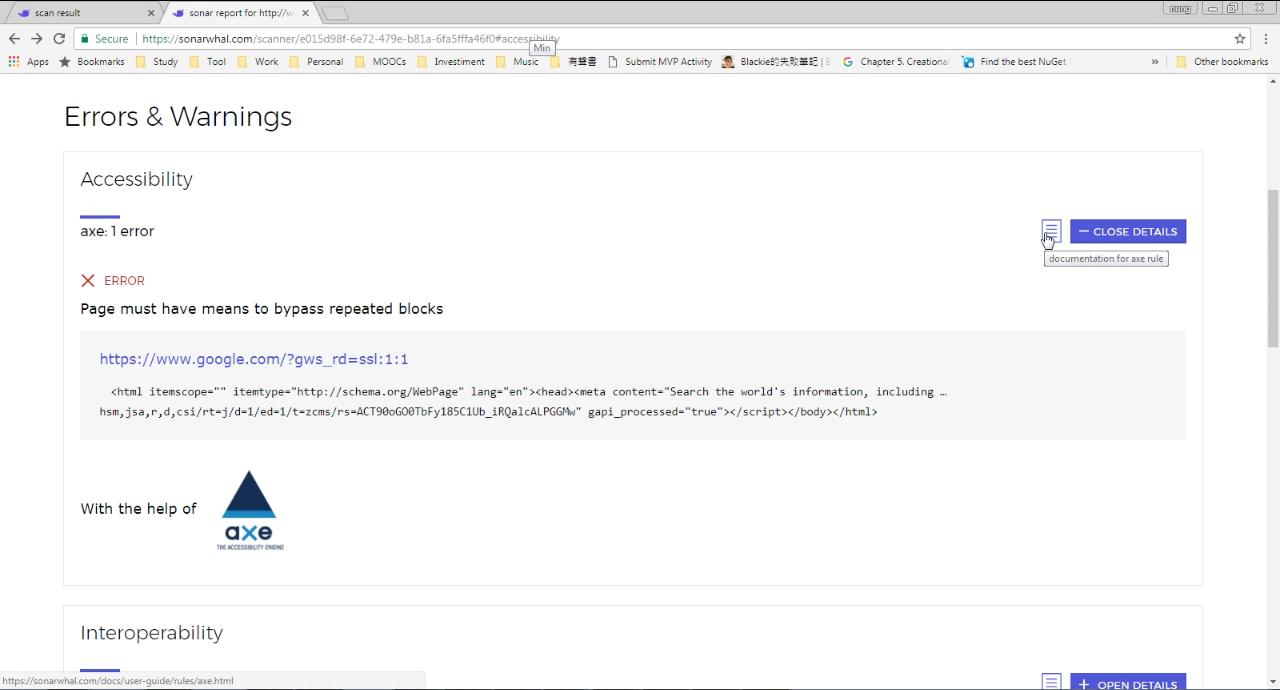Click 'Page must have means to bypass repeated blocks'

[x=261, y=309]
